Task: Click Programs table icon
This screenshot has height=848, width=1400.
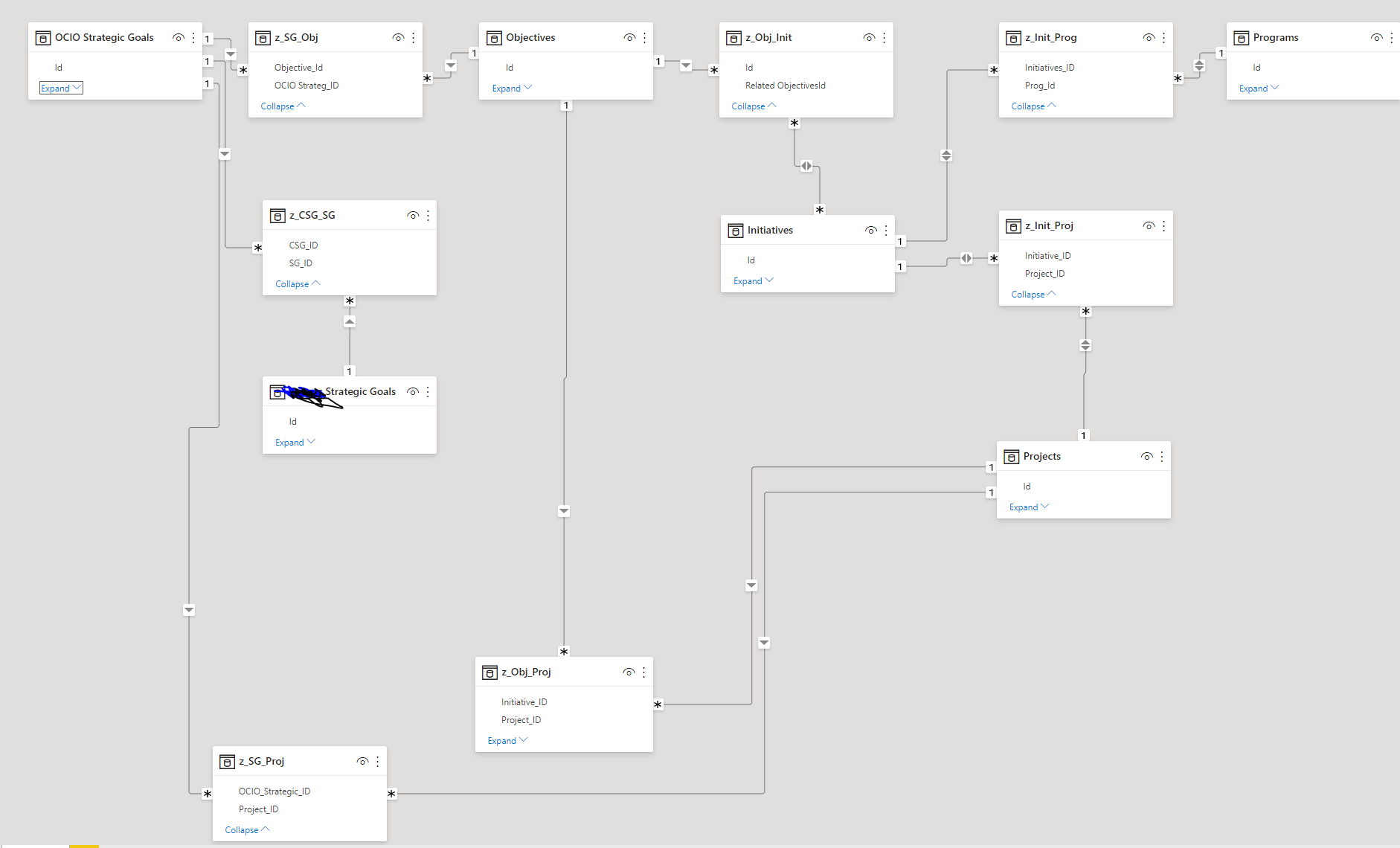Action: click(1241, 38)
